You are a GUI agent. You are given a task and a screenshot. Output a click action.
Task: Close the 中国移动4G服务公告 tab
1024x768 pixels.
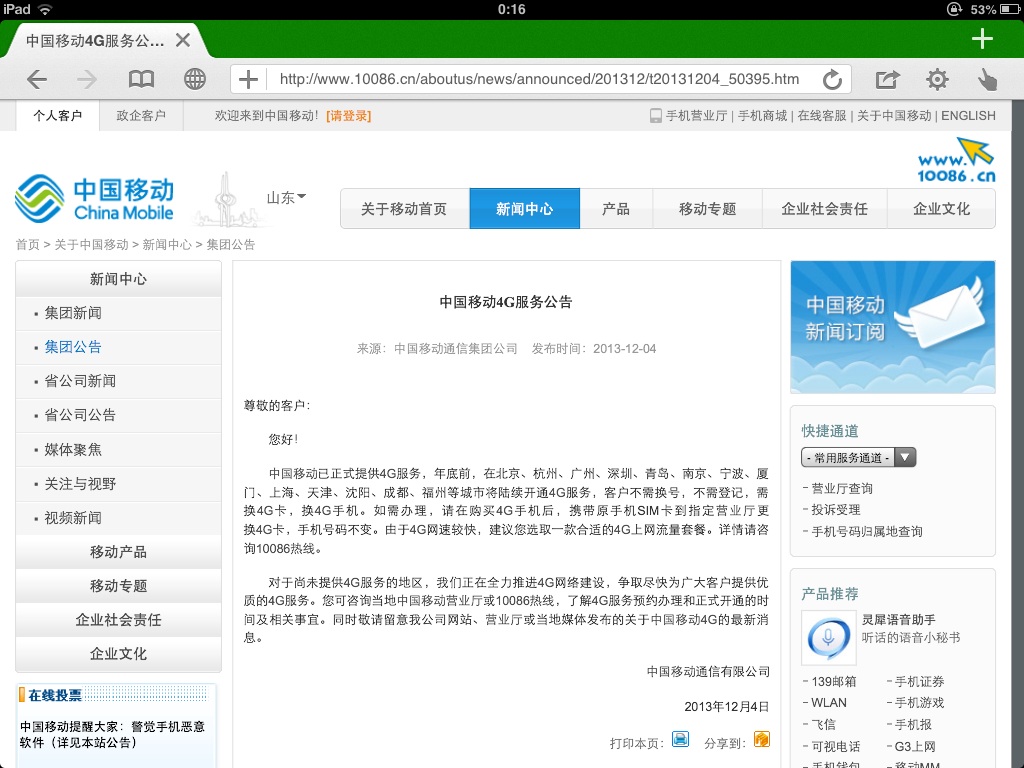pos(183,40)
